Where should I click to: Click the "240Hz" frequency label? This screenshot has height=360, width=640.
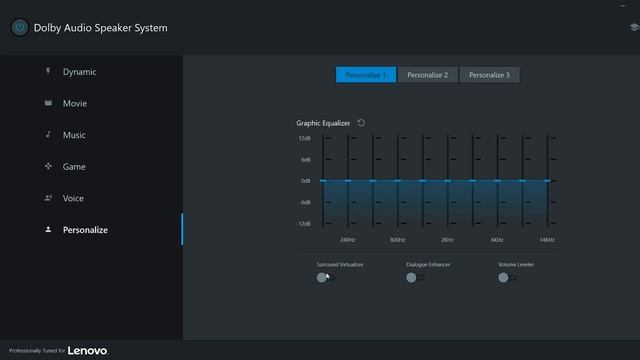[348, 240]
